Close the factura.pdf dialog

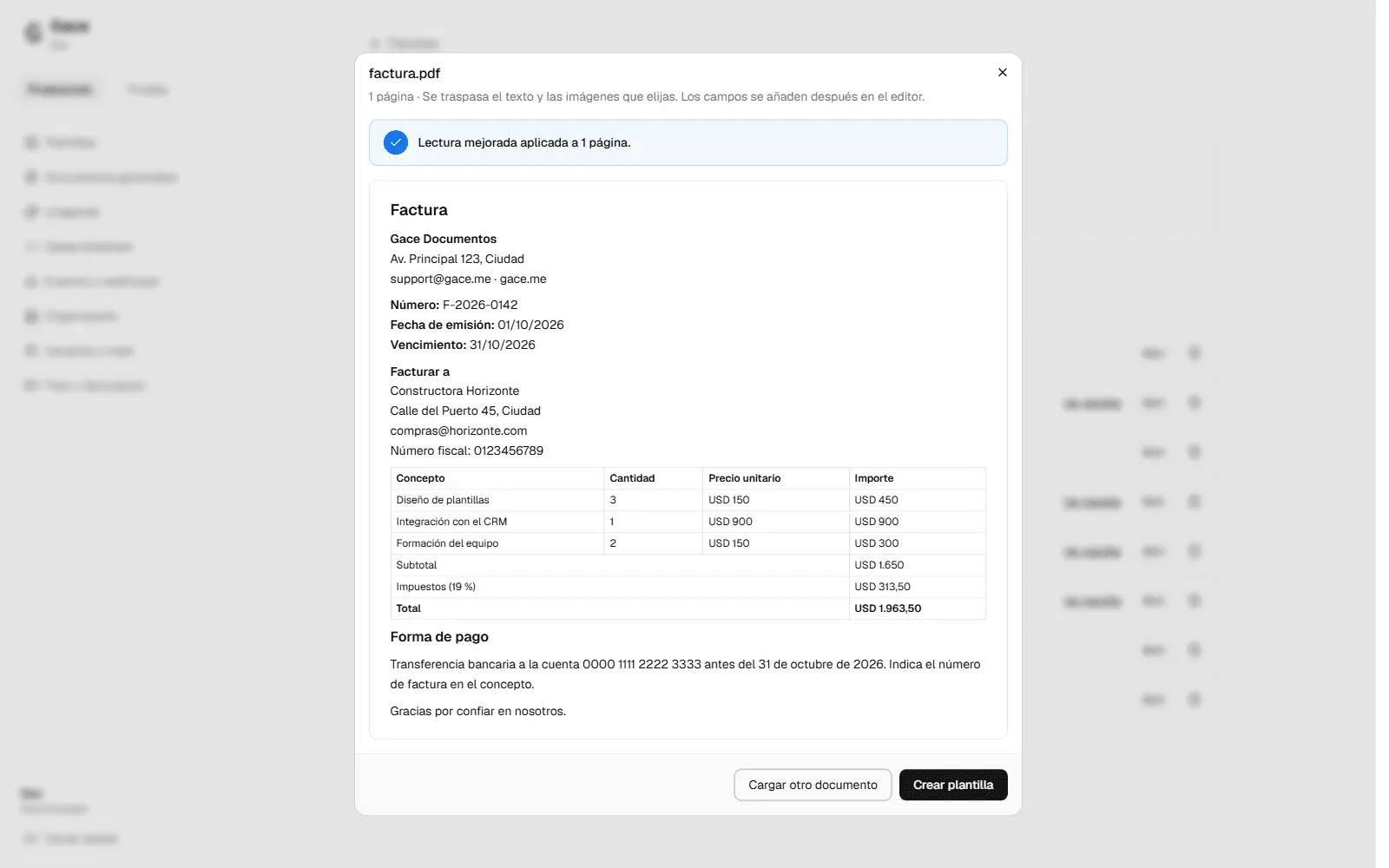tap(1003, 72)
